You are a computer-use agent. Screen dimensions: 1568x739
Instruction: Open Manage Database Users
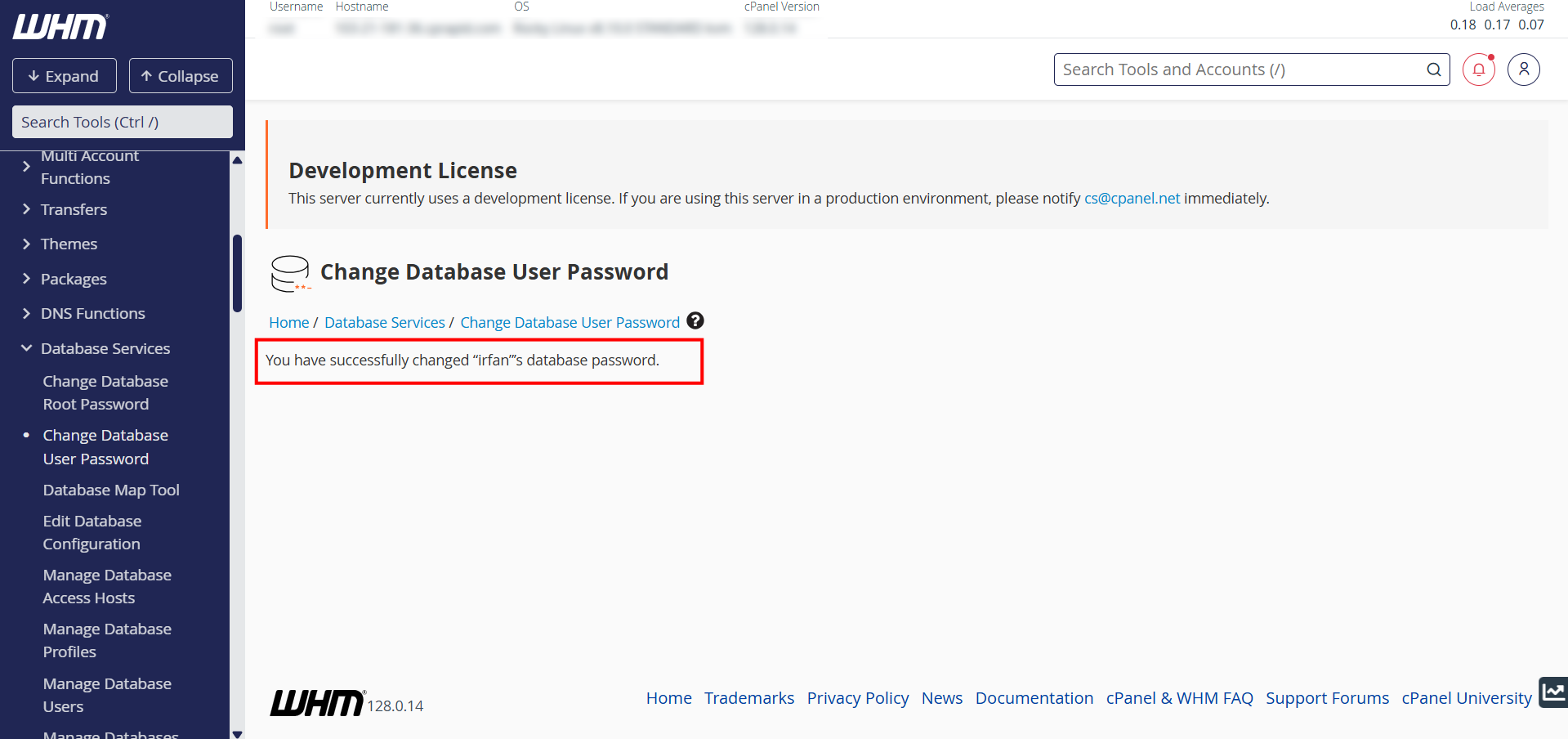[107, 695]
